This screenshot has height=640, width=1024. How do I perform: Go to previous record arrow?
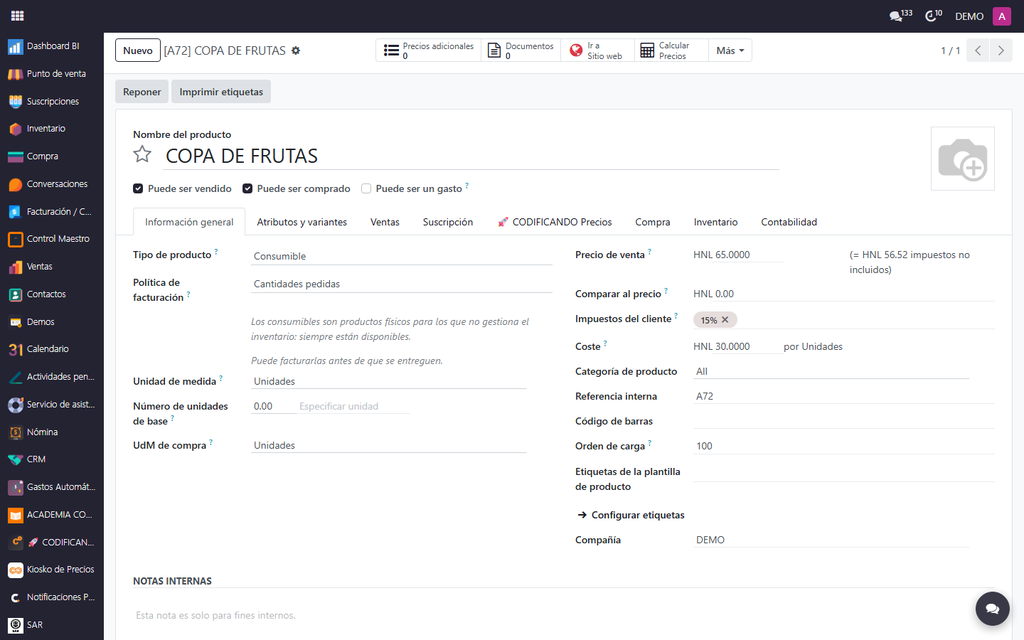[978, 50]
